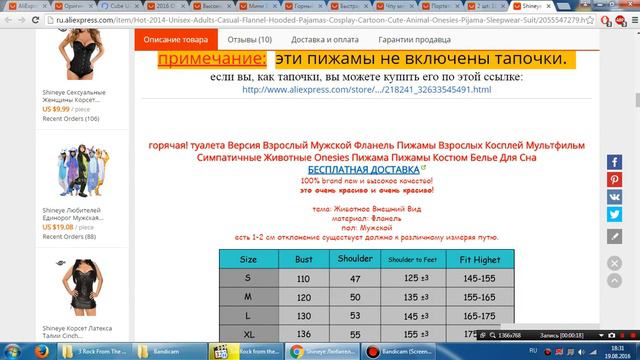Click the 'БЕСПЛАТНАЯ ДОСТАВКА' link
Screen dimensions: 640x360
(364, 170)
